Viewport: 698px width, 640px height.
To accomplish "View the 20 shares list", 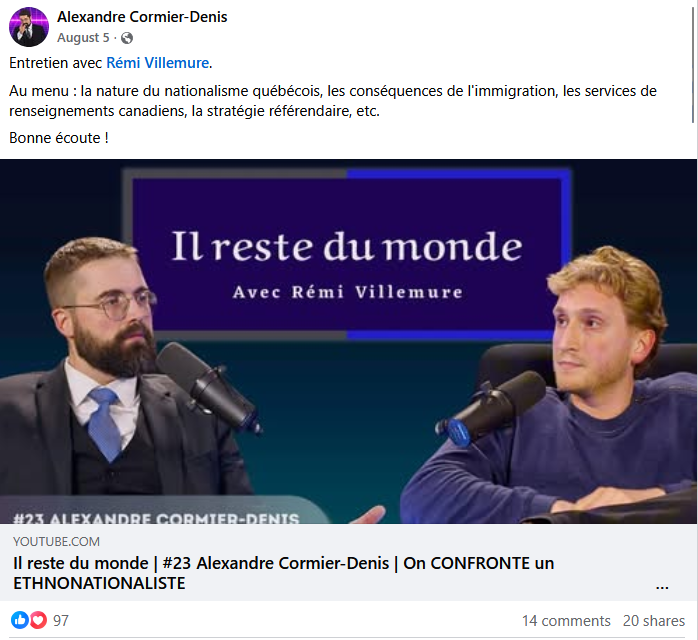I will point(653,620).
